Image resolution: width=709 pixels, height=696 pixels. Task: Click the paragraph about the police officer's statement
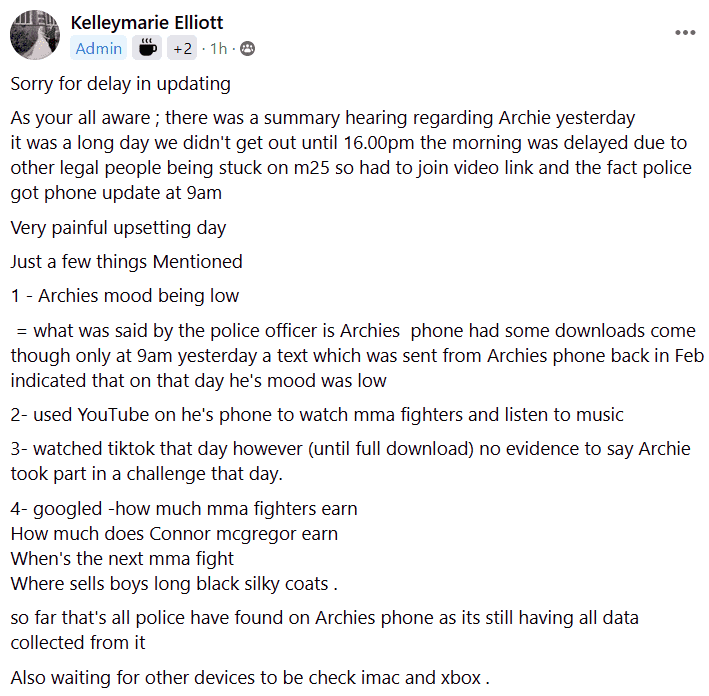point(357,355)
